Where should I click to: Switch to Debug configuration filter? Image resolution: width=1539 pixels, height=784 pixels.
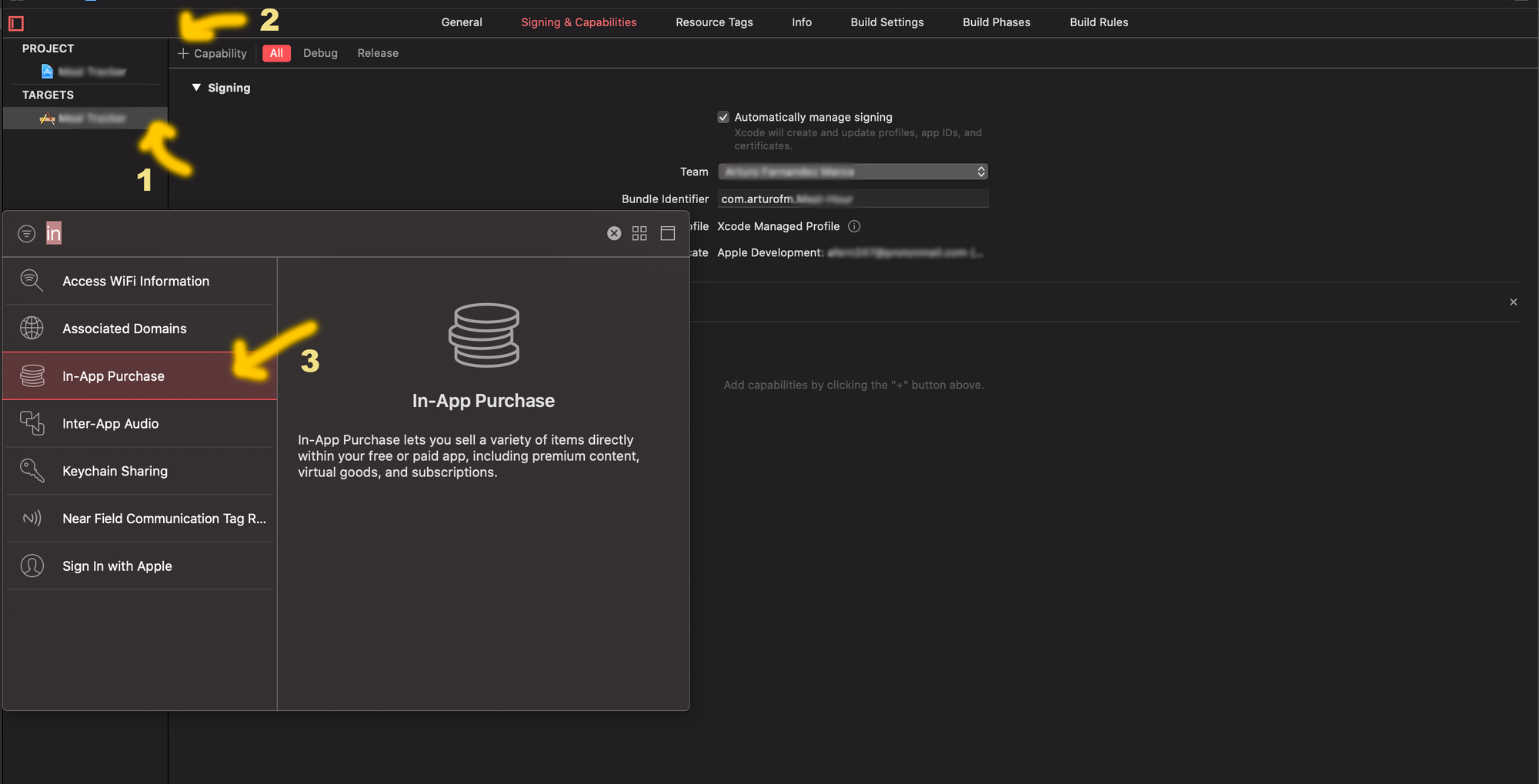[x=320, y=53]
